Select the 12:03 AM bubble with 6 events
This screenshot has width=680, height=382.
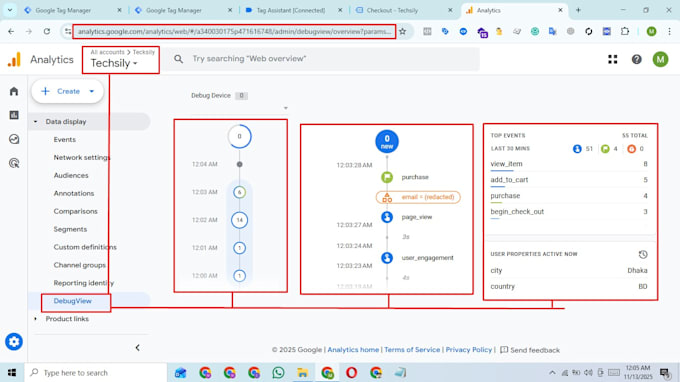(x=239, y=192)
